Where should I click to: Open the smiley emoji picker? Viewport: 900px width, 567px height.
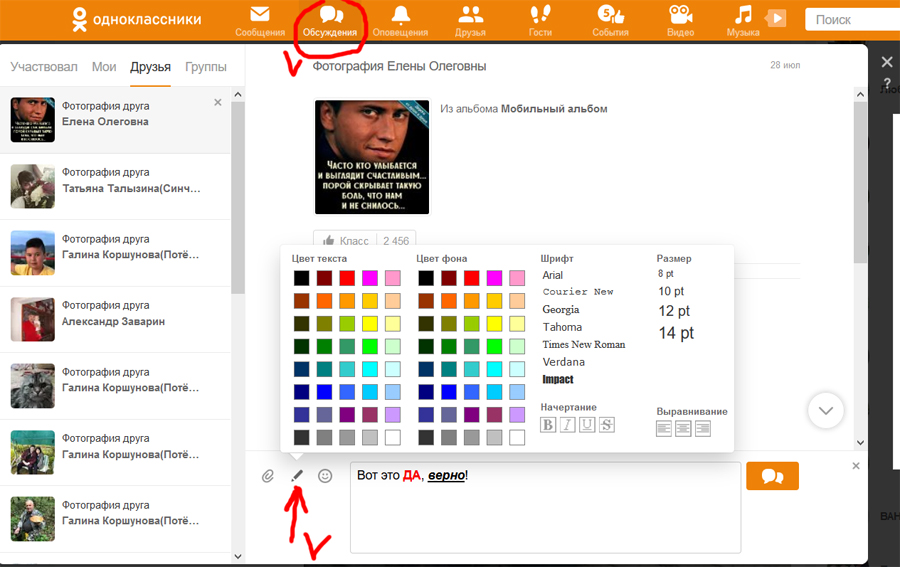click(325, 476)
